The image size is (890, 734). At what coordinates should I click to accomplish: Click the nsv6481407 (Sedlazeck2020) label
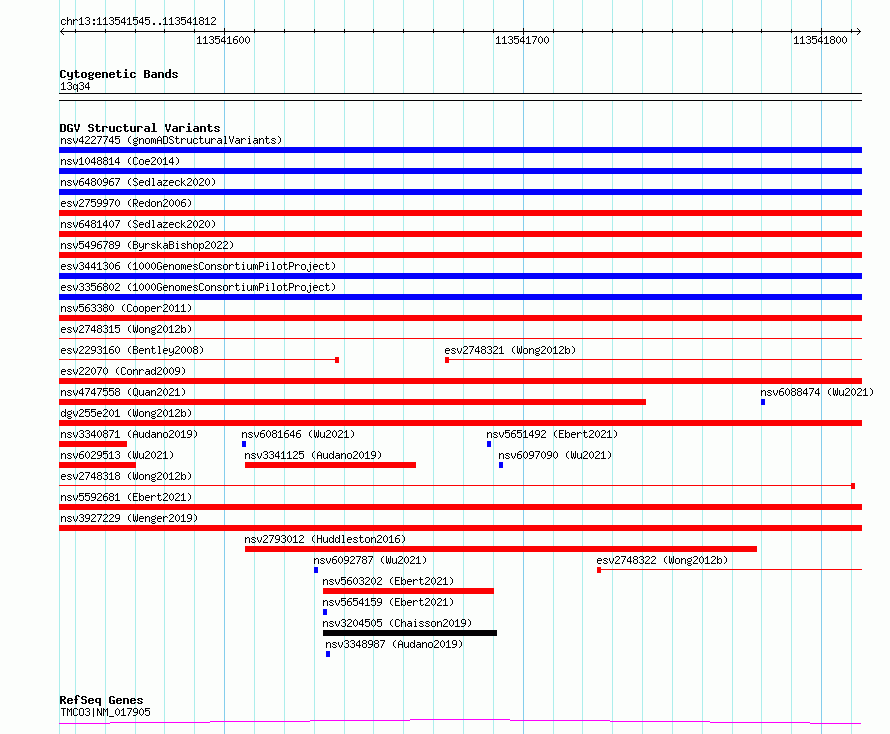point(138,224)
